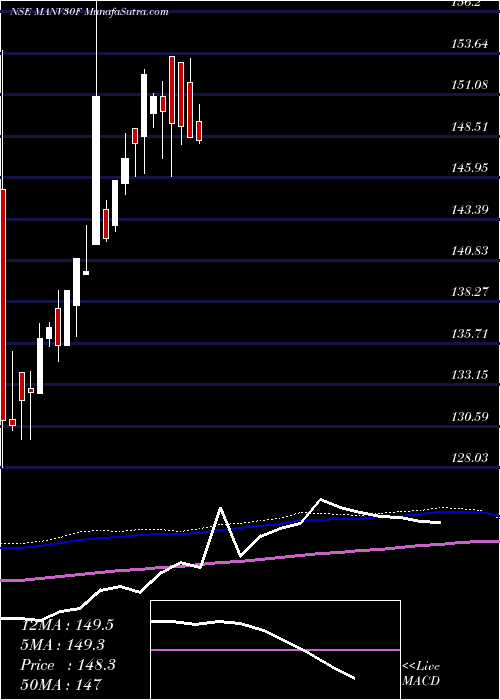Screen dimensions: 500x700
Task: Select the 148.51 price axis label
Action: (468, 126)
